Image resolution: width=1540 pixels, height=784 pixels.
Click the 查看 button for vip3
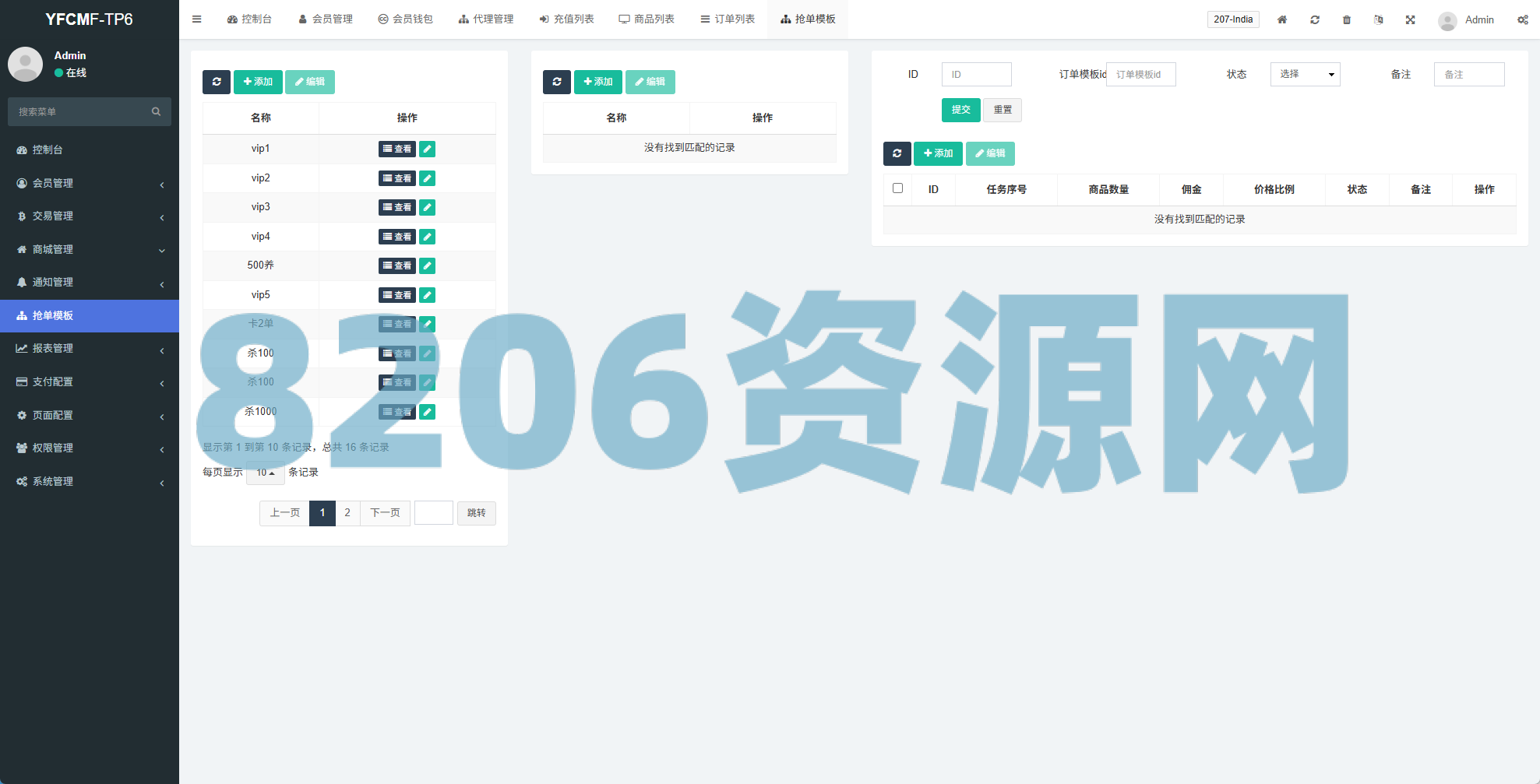pyautogui.click(x=396, y=207)
